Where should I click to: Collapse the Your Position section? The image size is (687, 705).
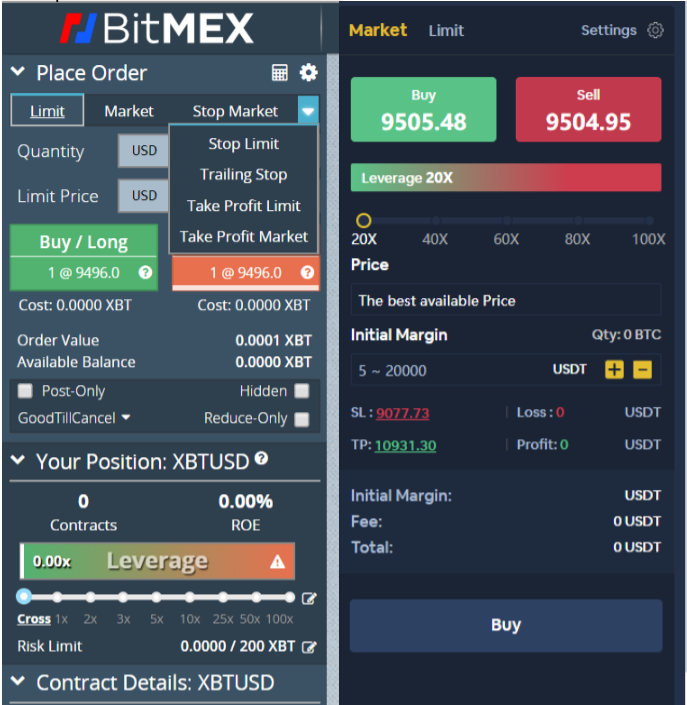18,460
